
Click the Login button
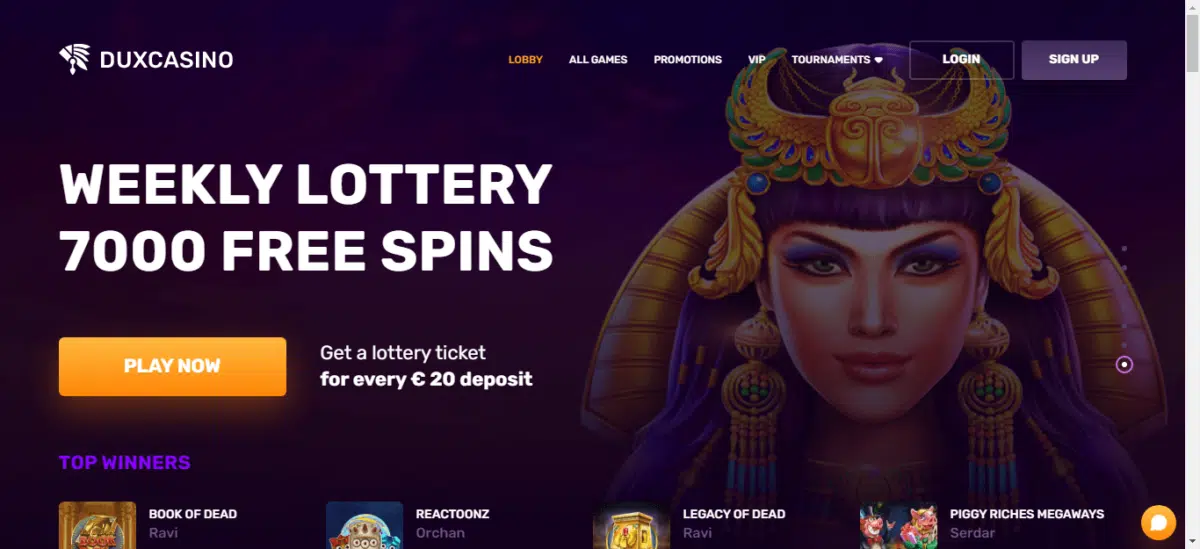961,60
